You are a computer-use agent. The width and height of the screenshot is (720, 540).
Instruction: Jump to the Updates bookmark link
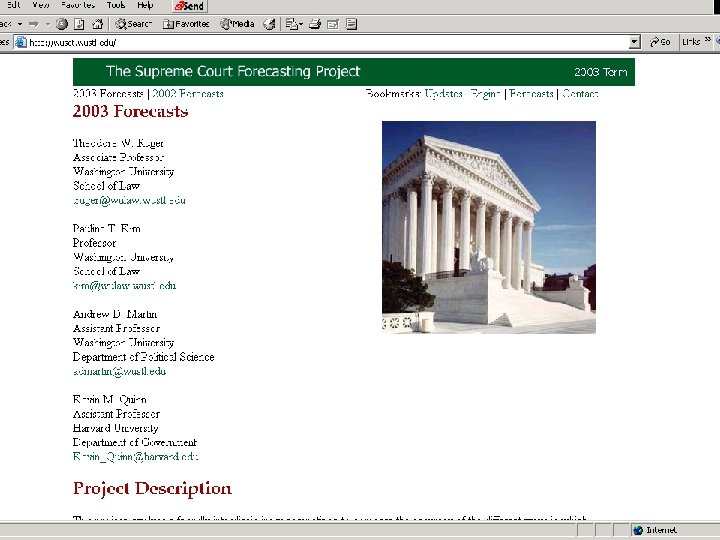click(x=444, y=94)
